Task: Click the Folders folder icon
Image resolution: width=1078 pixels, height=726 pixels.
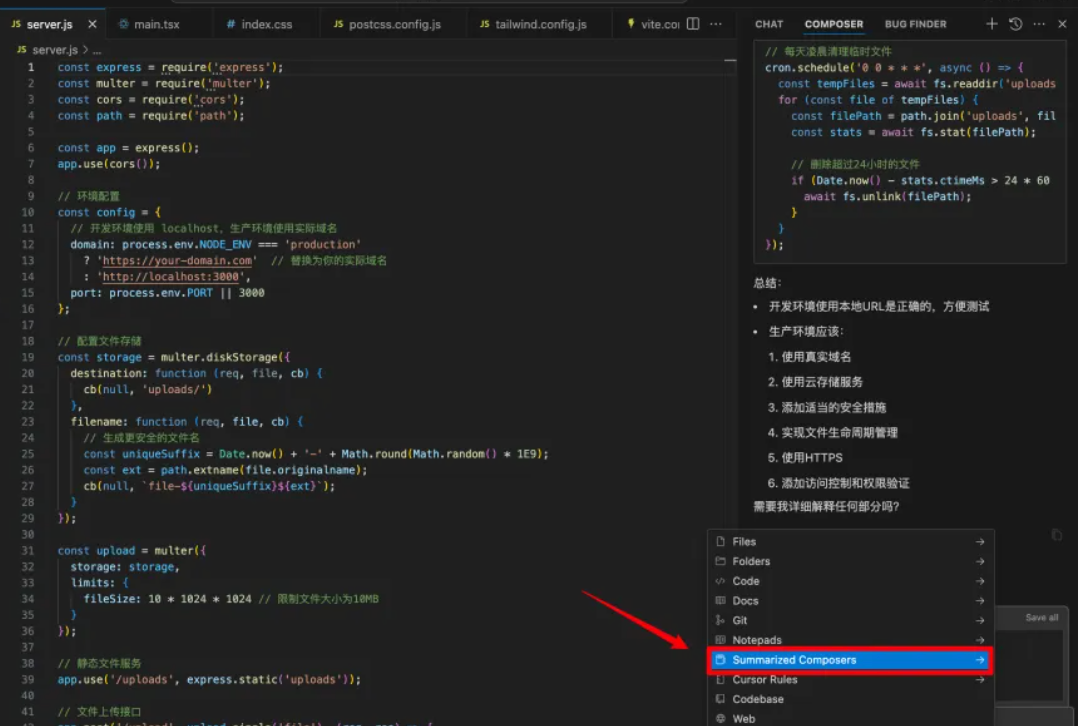Action: (x=720, y=561)
